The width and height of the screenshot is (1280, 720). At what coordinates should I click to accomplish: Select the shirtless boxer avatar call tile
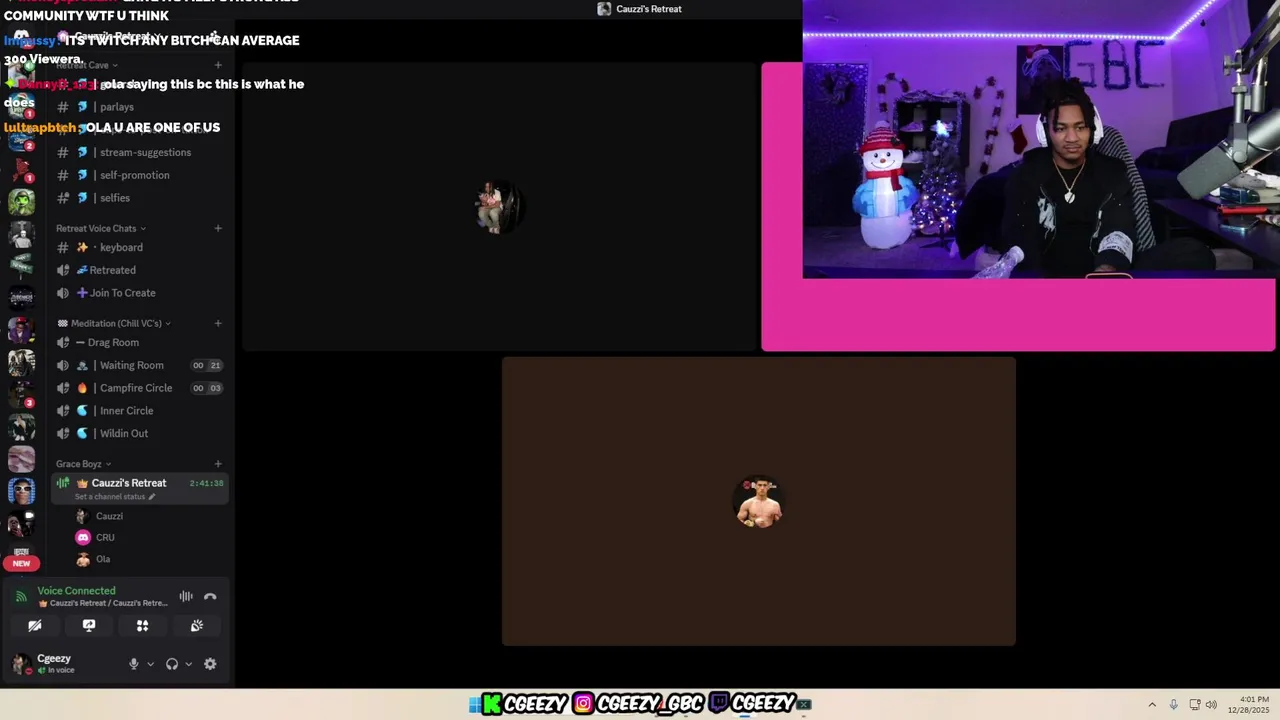click(x=759, y=501)
